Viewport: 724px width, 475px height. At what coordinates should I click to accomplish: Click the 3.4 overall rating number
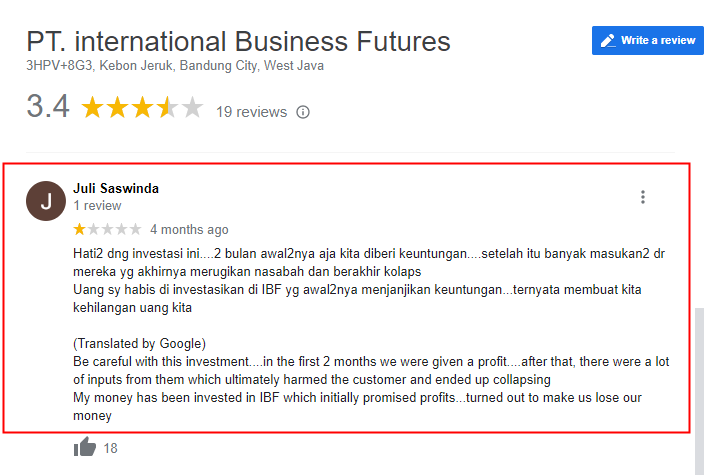point(48,107)
